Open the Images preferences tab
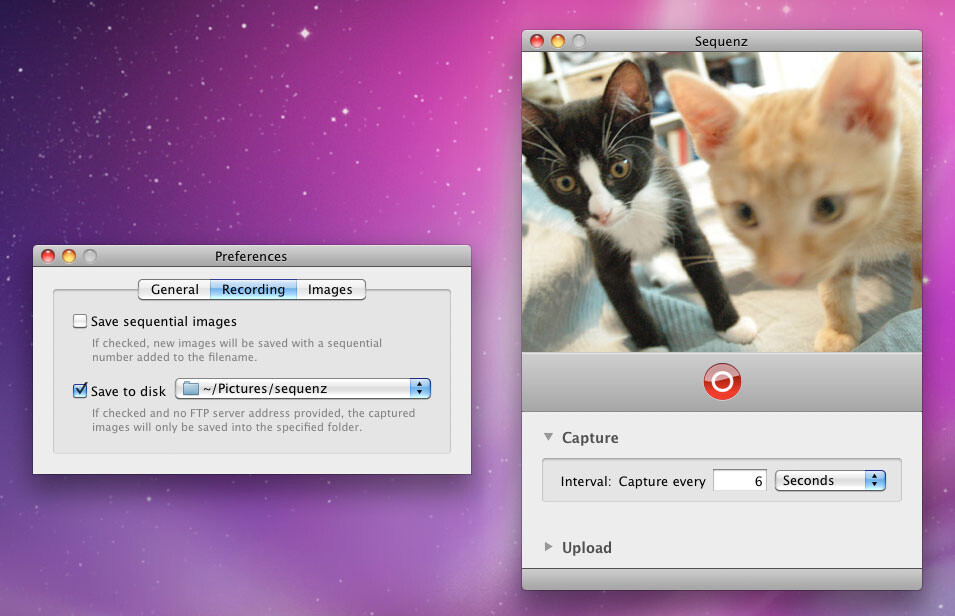 coord(330,290)
